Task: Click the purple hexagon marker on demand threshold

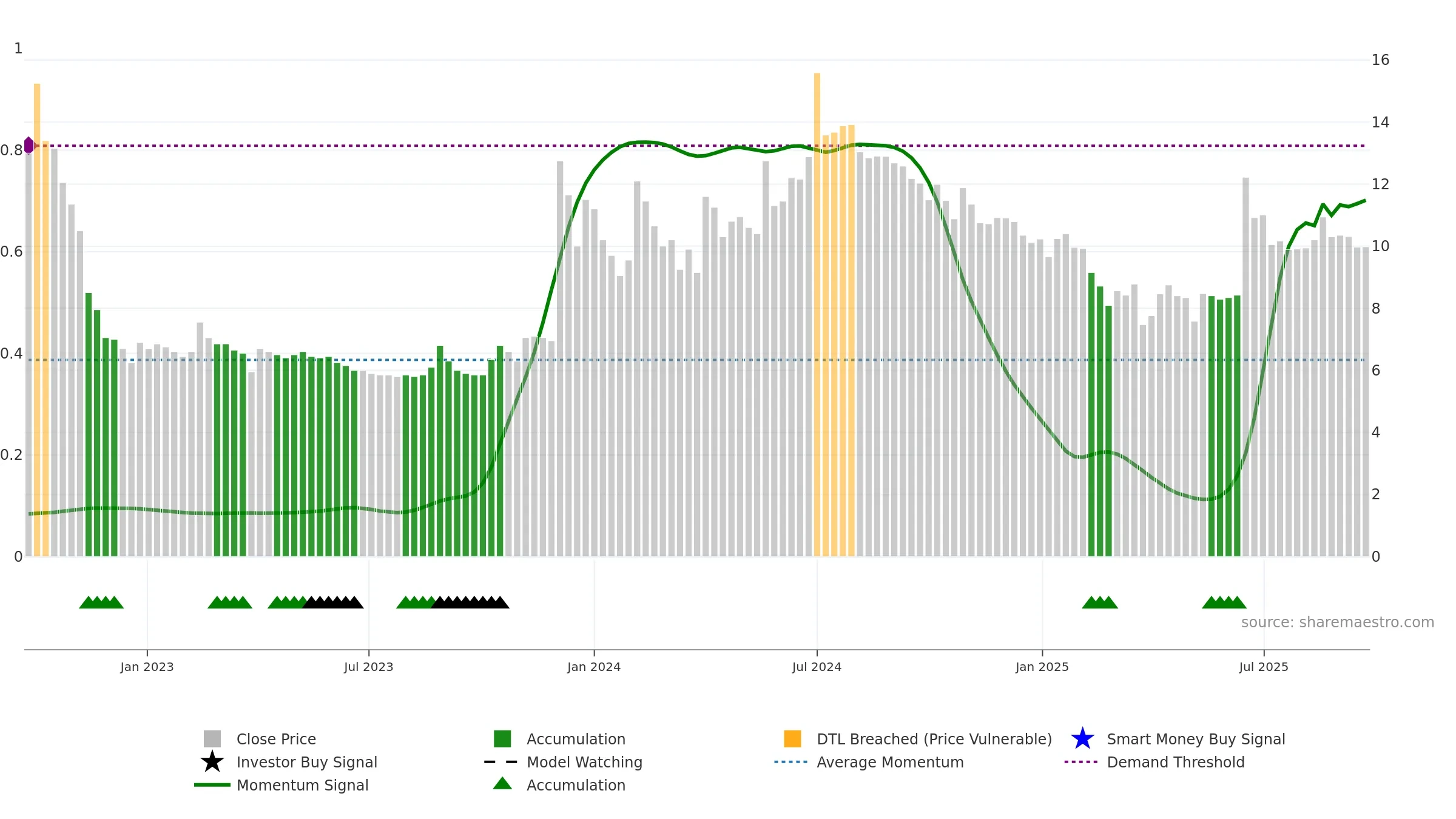Action: click(x=29, y=145)
